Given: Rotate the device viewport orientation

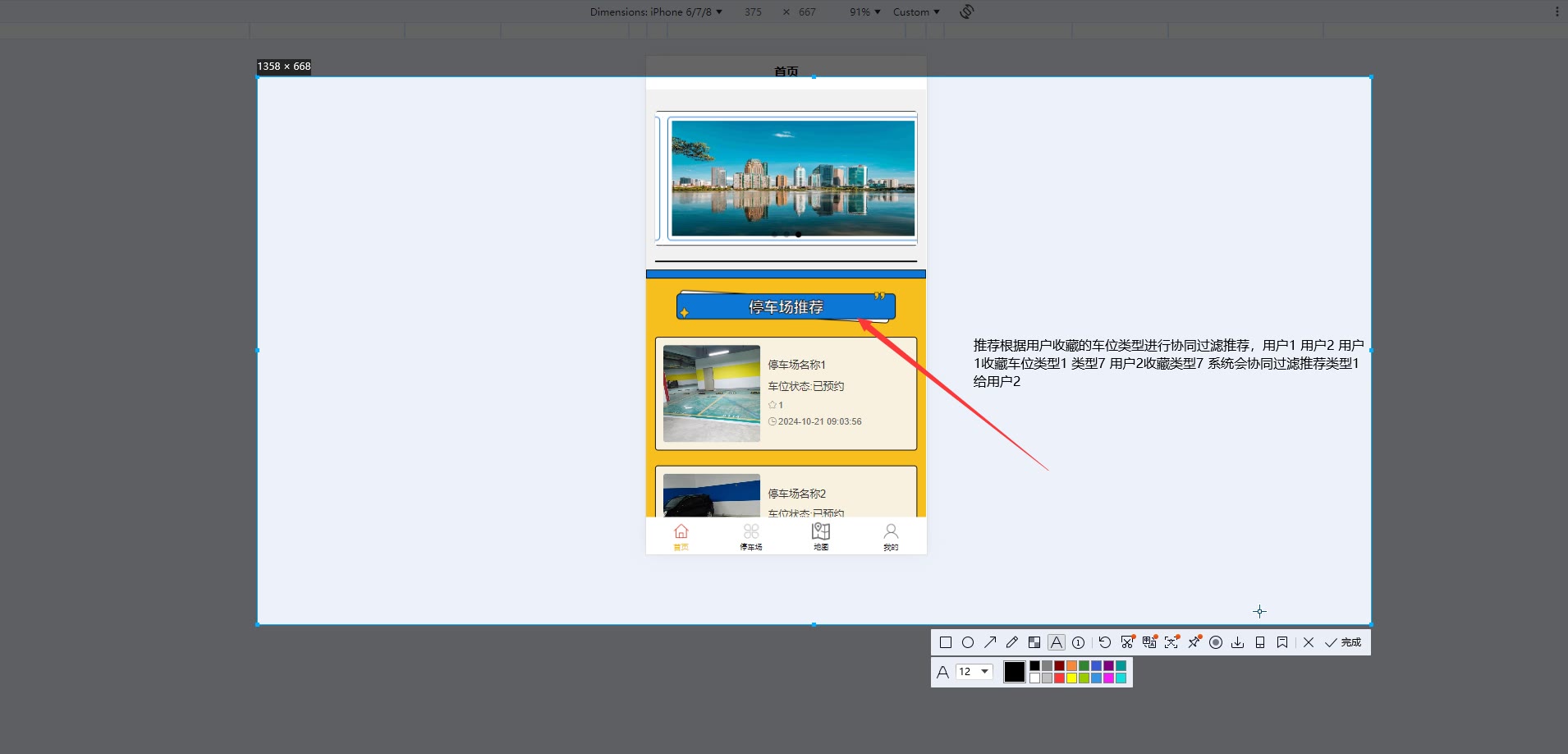Looking at the screenshot, I should [967, 11].
